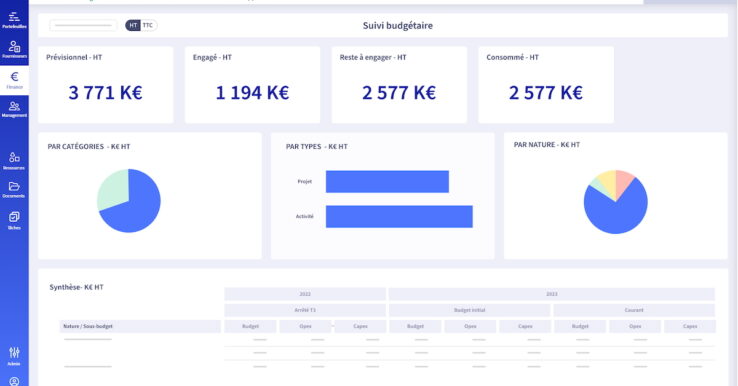Image resolution: width=738 pixels, height=386 pixels.
Task: Click the light green slice of categories pie
Action: [112, 188]
